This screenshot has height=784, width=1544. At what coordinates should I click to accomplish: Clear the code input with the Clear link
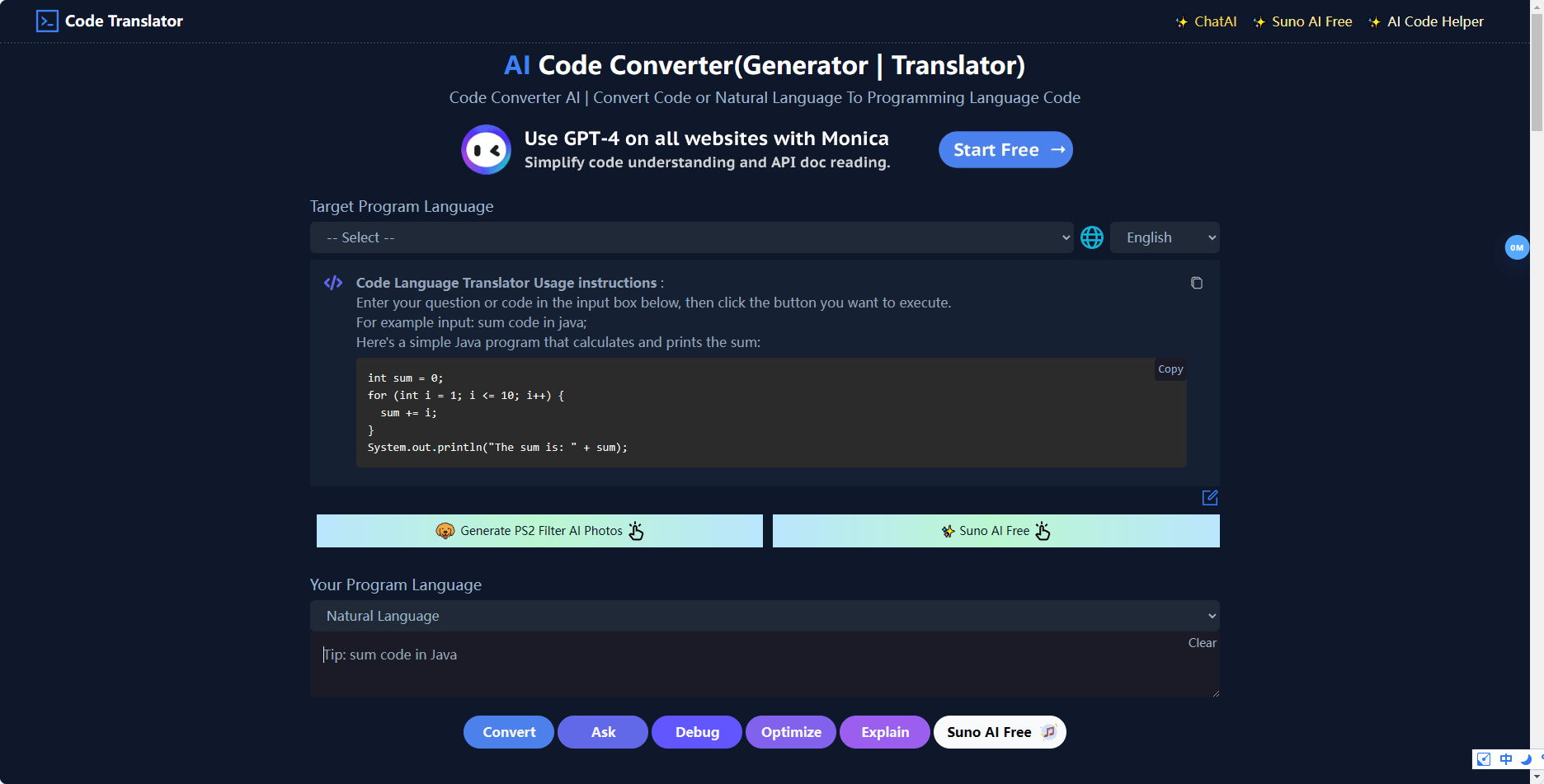(x=1201, y=643)
